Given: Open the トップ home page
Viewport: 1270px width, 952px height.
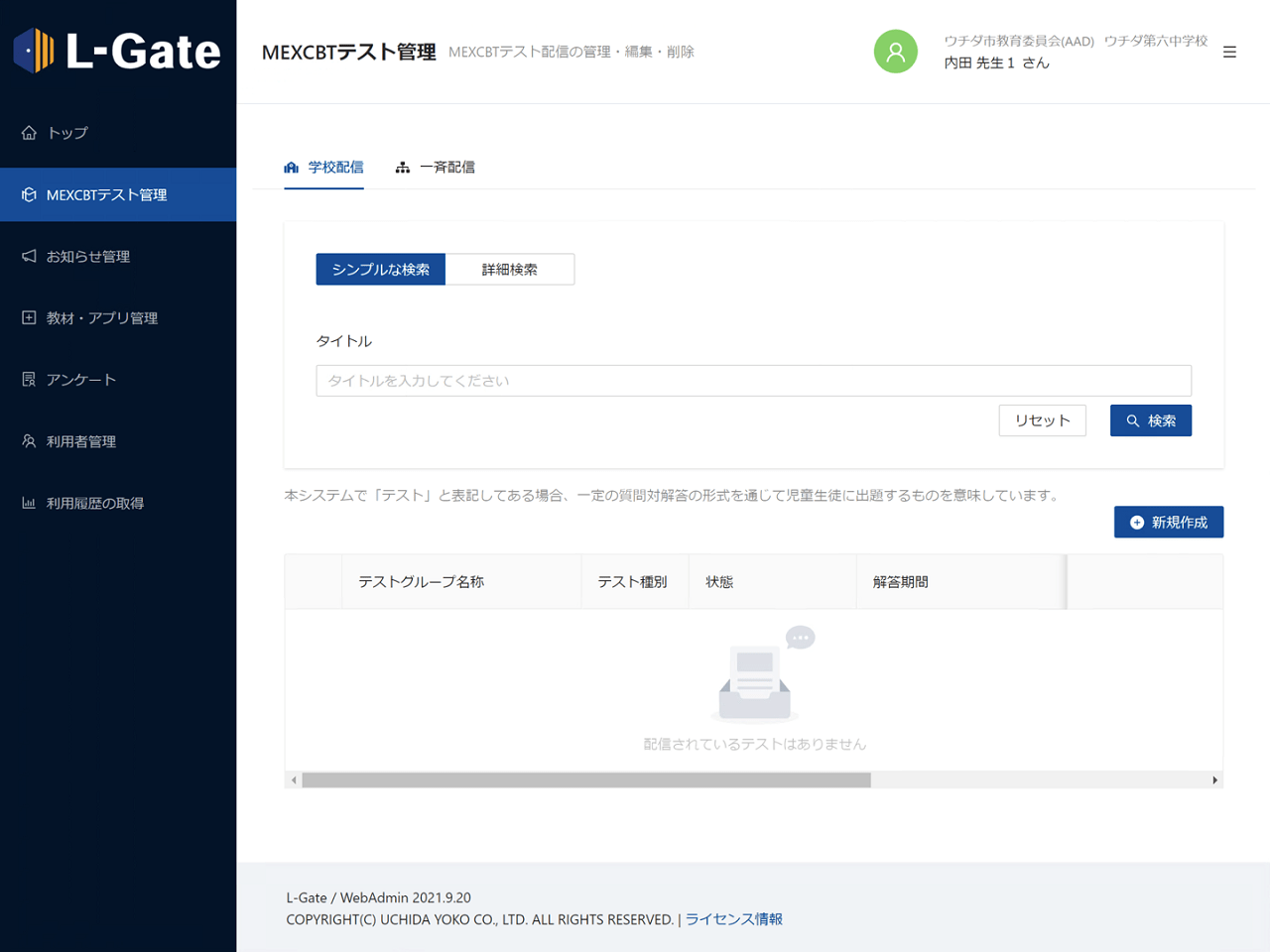Looking at the screenshot, I should click(x=67, y=133).
